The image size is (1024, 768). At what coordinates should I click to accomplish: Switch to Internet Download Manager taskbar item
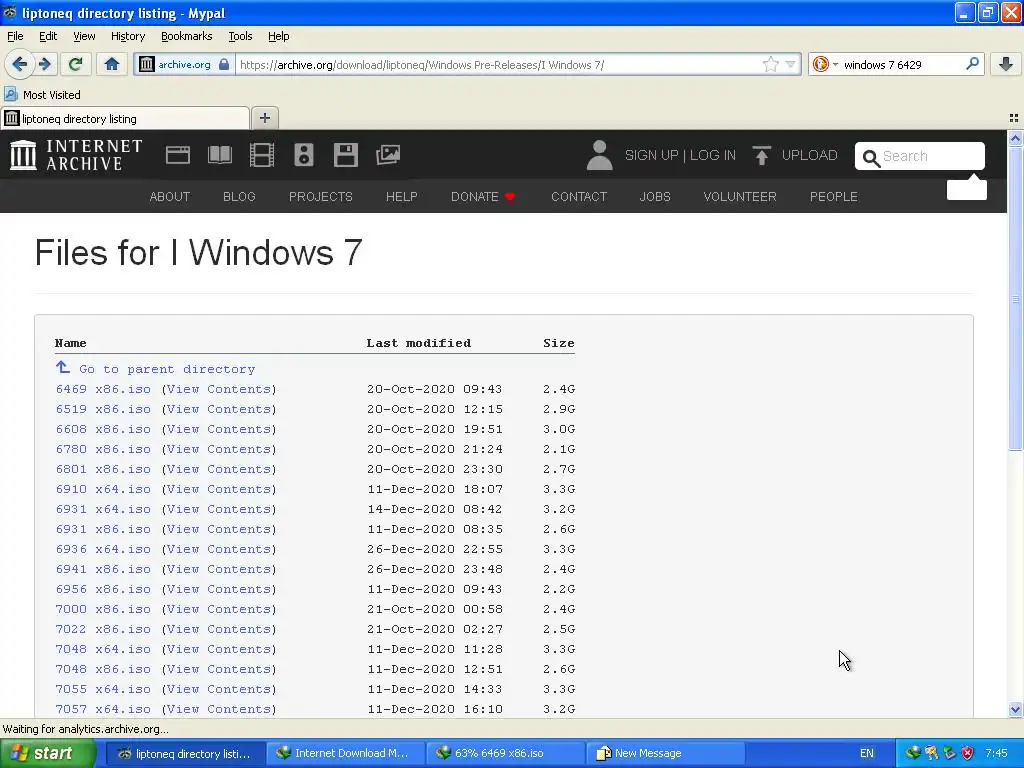[x=345, y=753]
